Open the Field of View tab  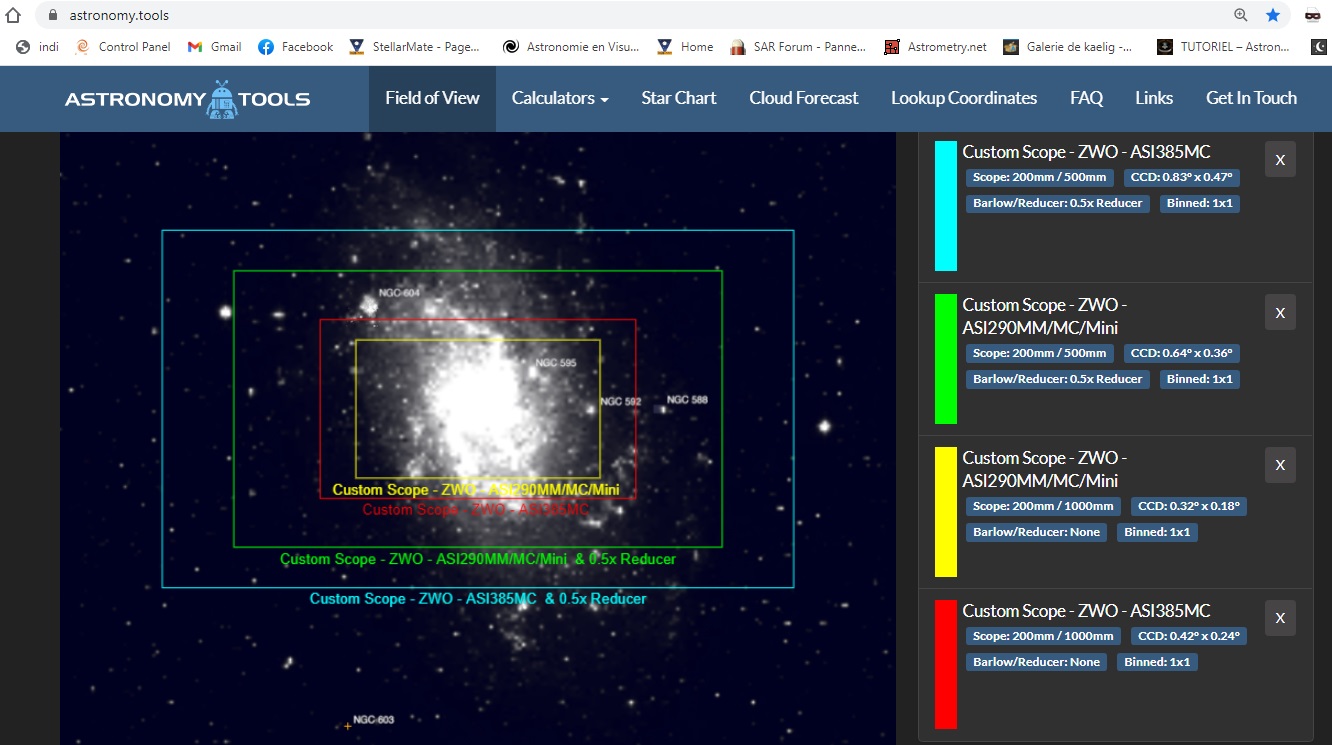pos(432,98)
